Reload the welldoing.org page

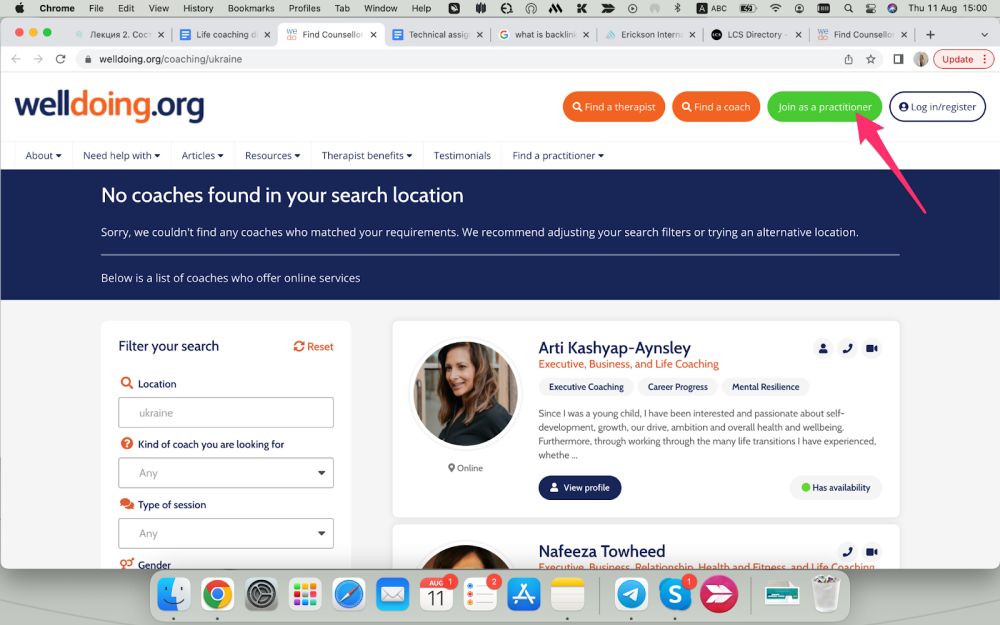(61, 59)
